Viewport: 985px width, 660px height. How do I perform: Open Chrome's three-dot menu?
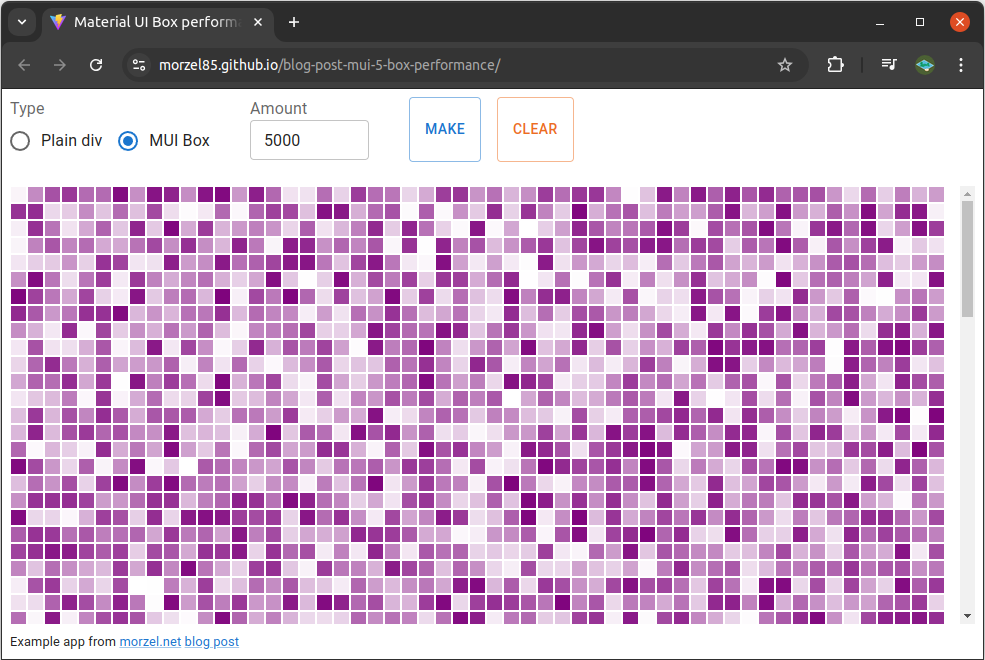click(x=961, y=65)
